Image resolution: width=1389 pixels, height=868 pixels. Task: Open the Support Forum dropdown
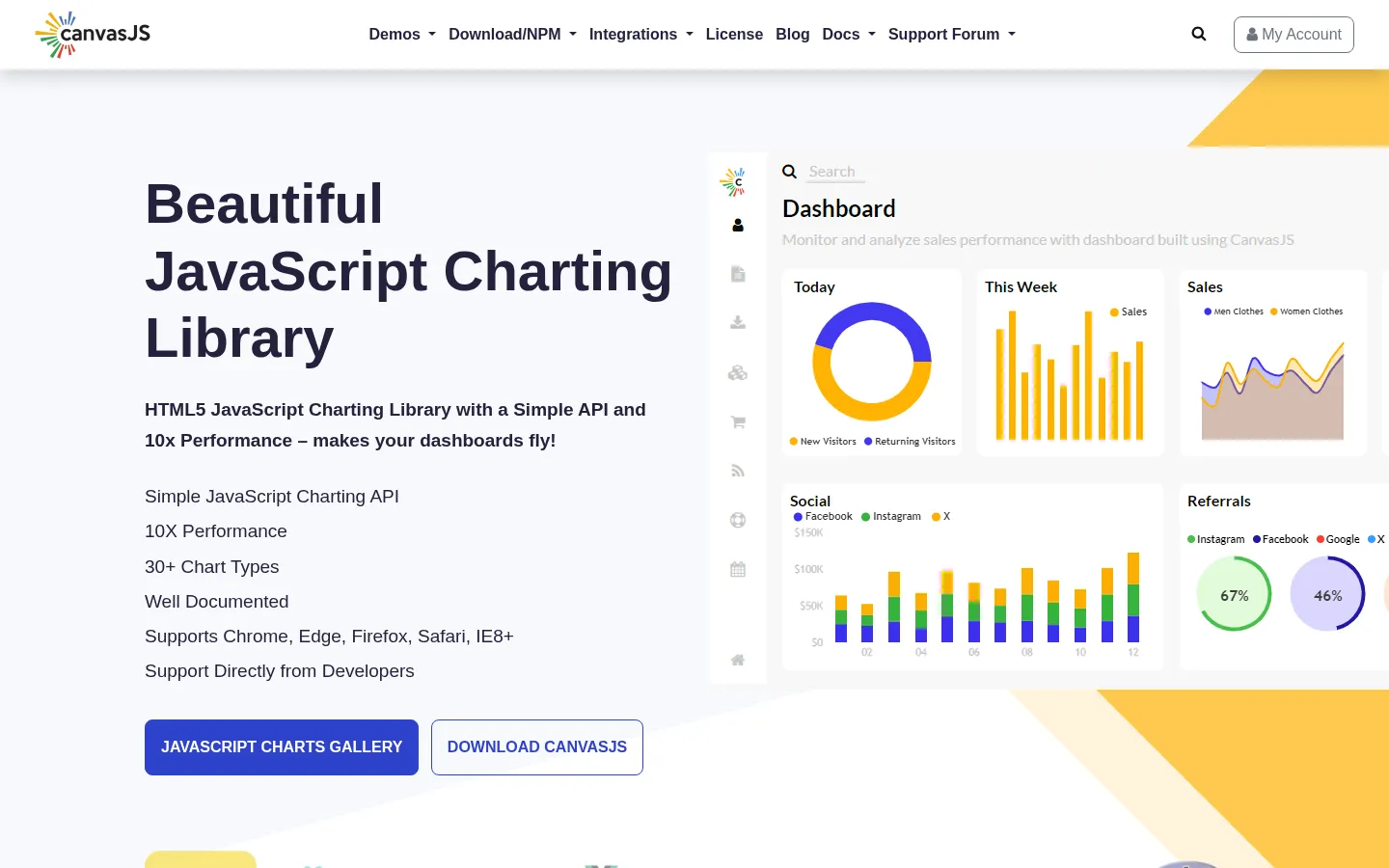(x=951, y=34)
